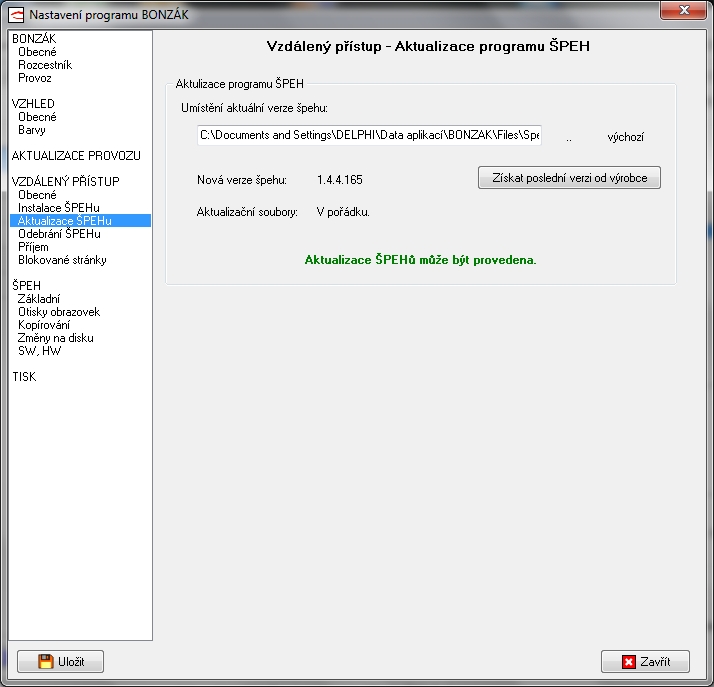Open the Barvy settings page
Screen dimensions: 714x687
(32, 130)
